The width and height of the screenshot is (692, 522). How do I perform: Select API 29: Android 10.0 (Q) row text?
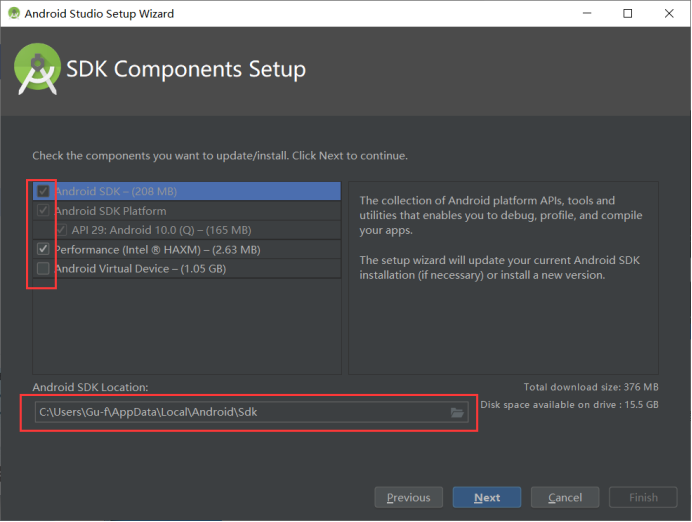[162, 230]
